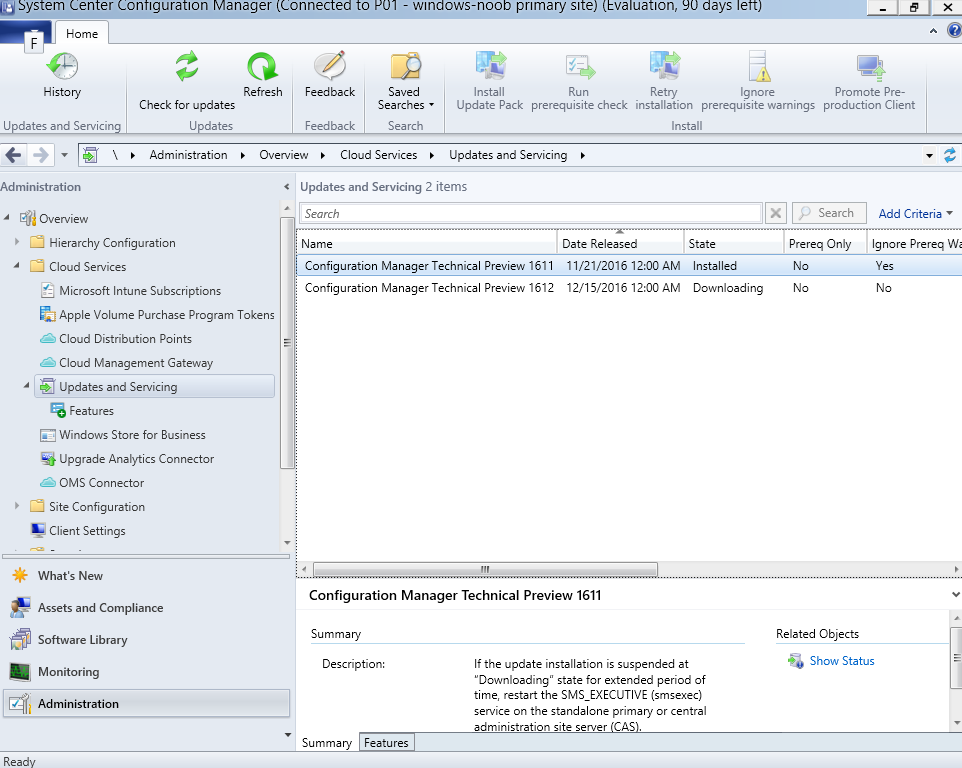Screen dimensions: 962x768
Task: Open Add Criteria dropdown
Action: tap(915, 213)
